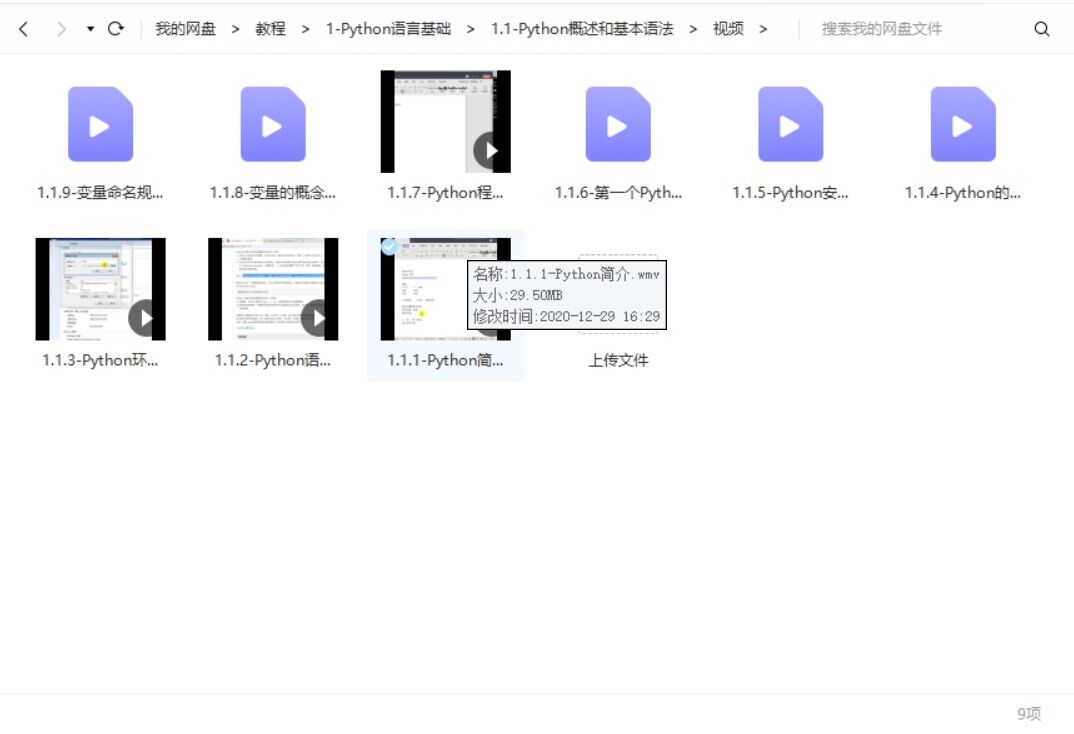
Task: Click the back navigation arrow
Action: [24, 29]
